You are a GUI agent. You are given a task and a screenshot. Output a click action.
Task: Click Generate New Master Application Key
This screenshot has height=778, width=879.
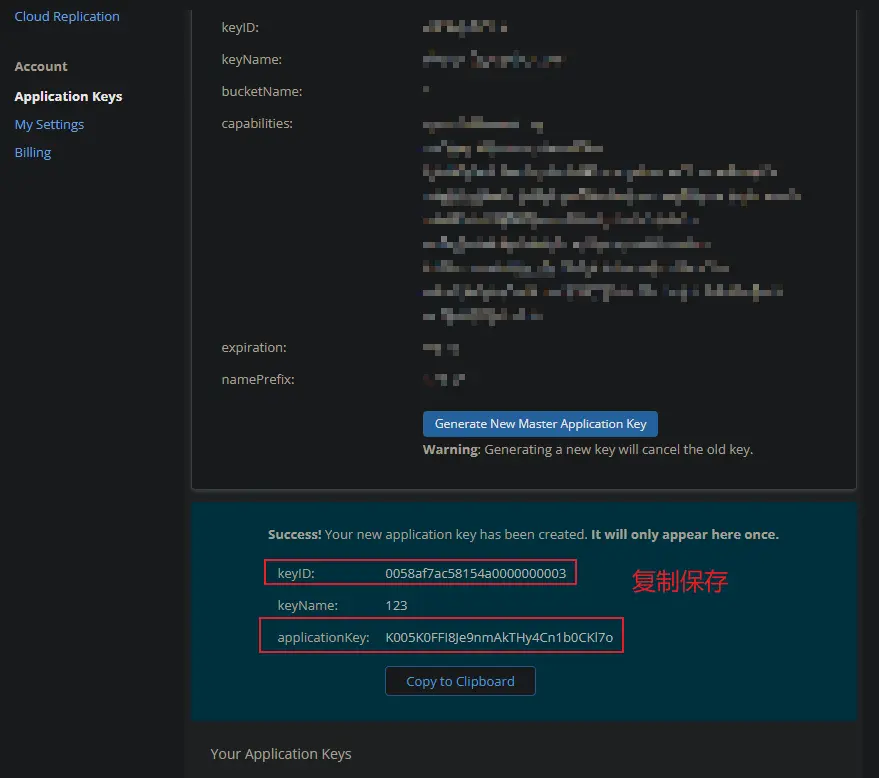pyautogui.click(x=540, y=424)
